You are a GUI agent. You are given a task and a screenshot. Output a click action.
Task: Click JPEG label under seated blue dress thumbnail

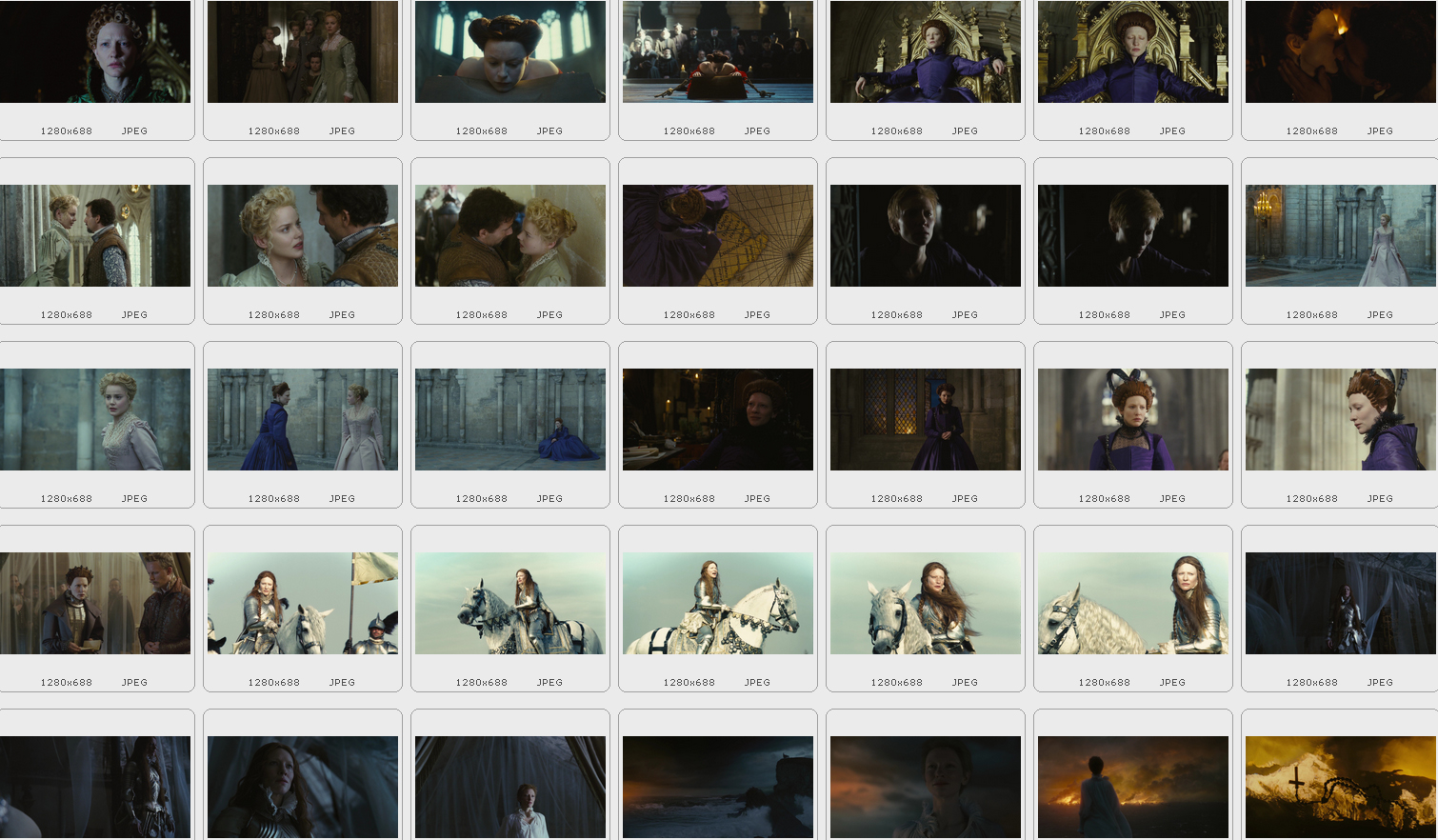(549, 499)
